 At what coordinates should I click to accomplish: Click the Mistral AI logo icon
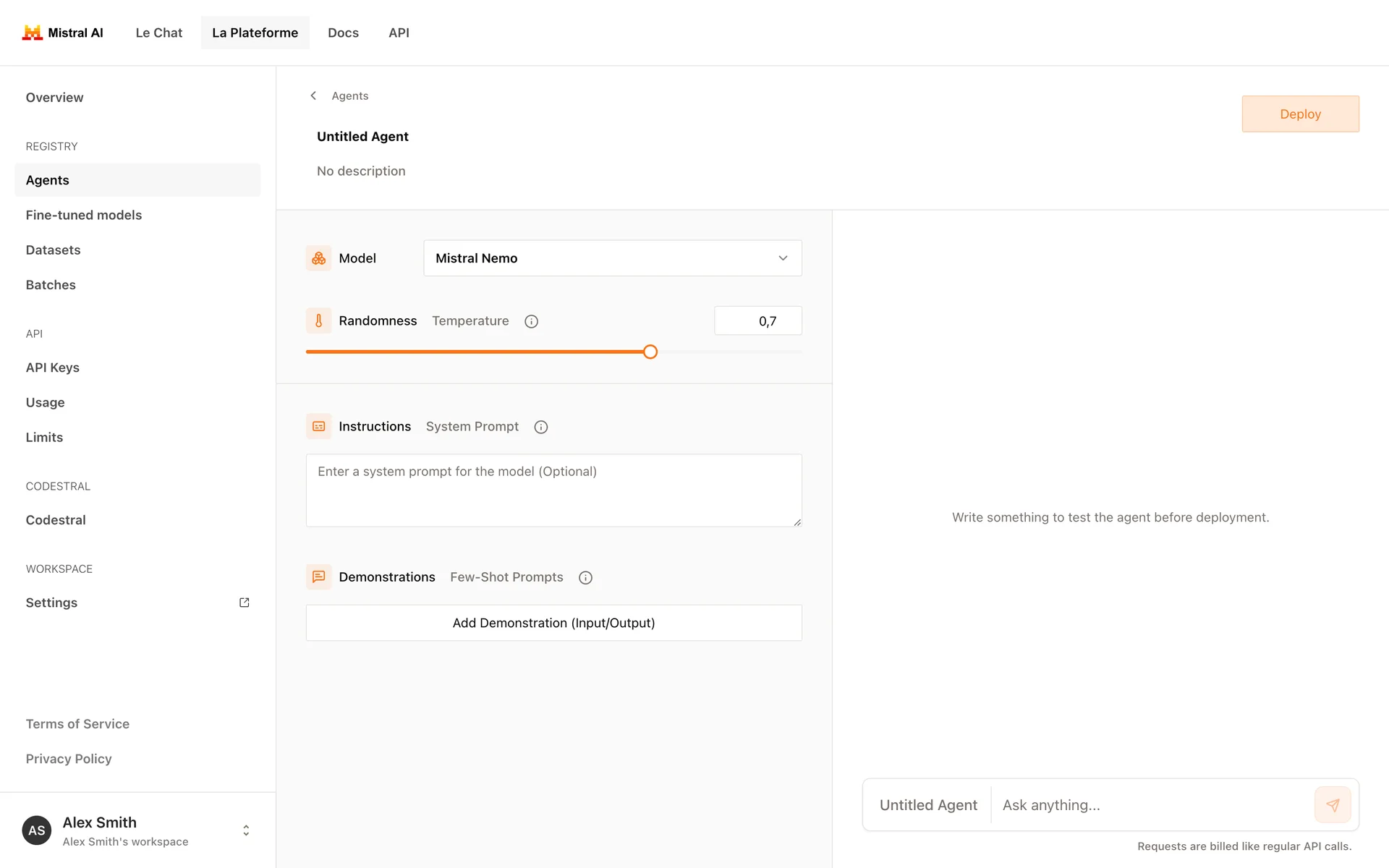coord(32,33)
